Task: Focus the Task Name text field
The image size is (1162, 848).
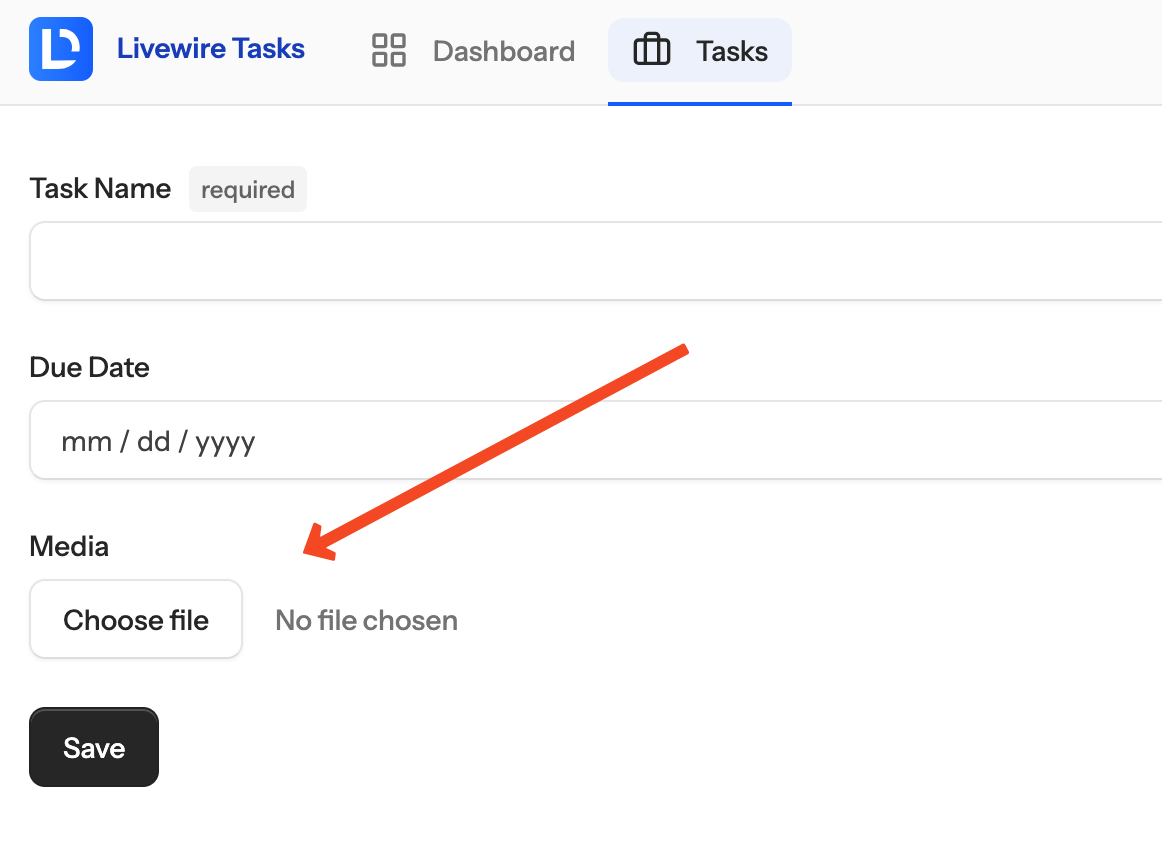Action: coord(596,261)
